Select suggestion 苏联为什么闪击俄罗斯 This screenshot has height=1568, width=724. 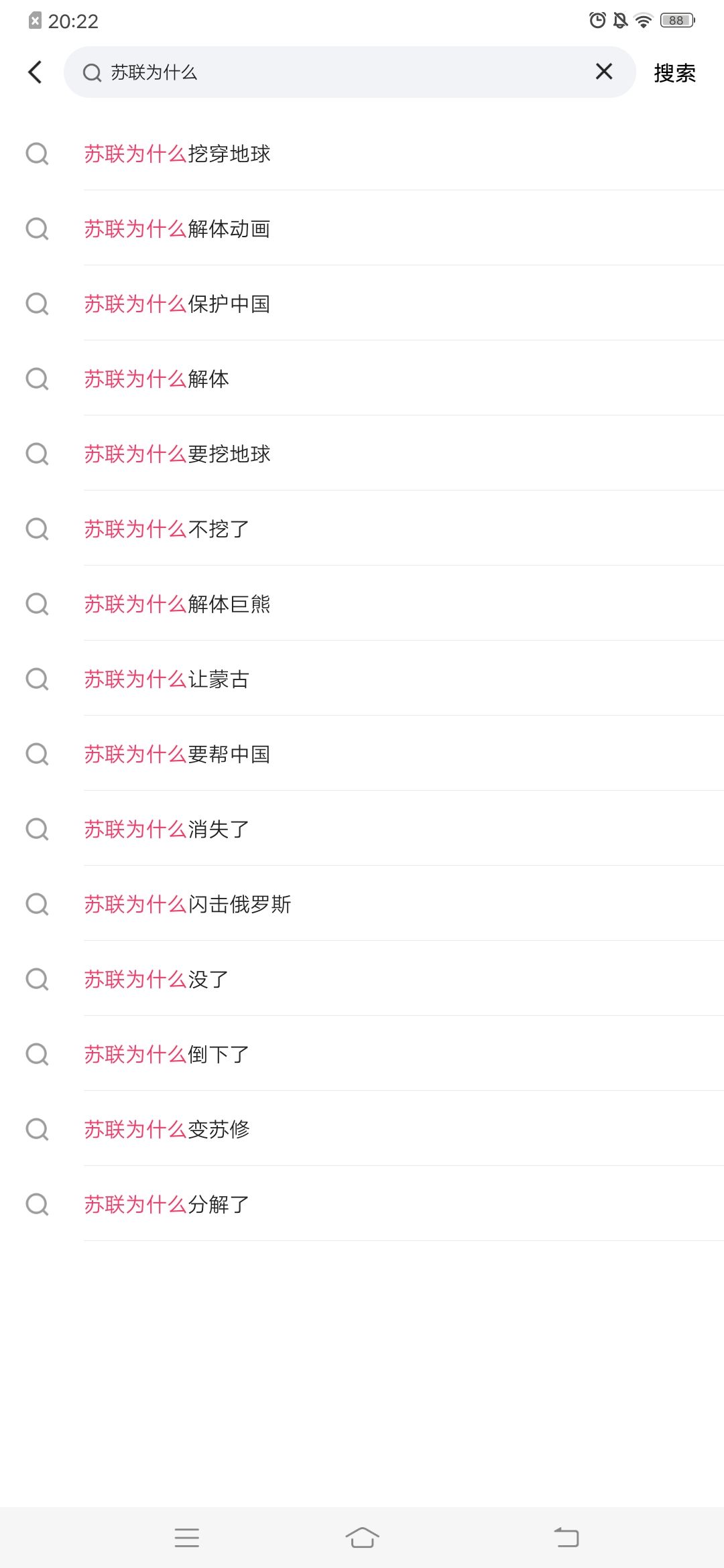(x=187, y=905)
